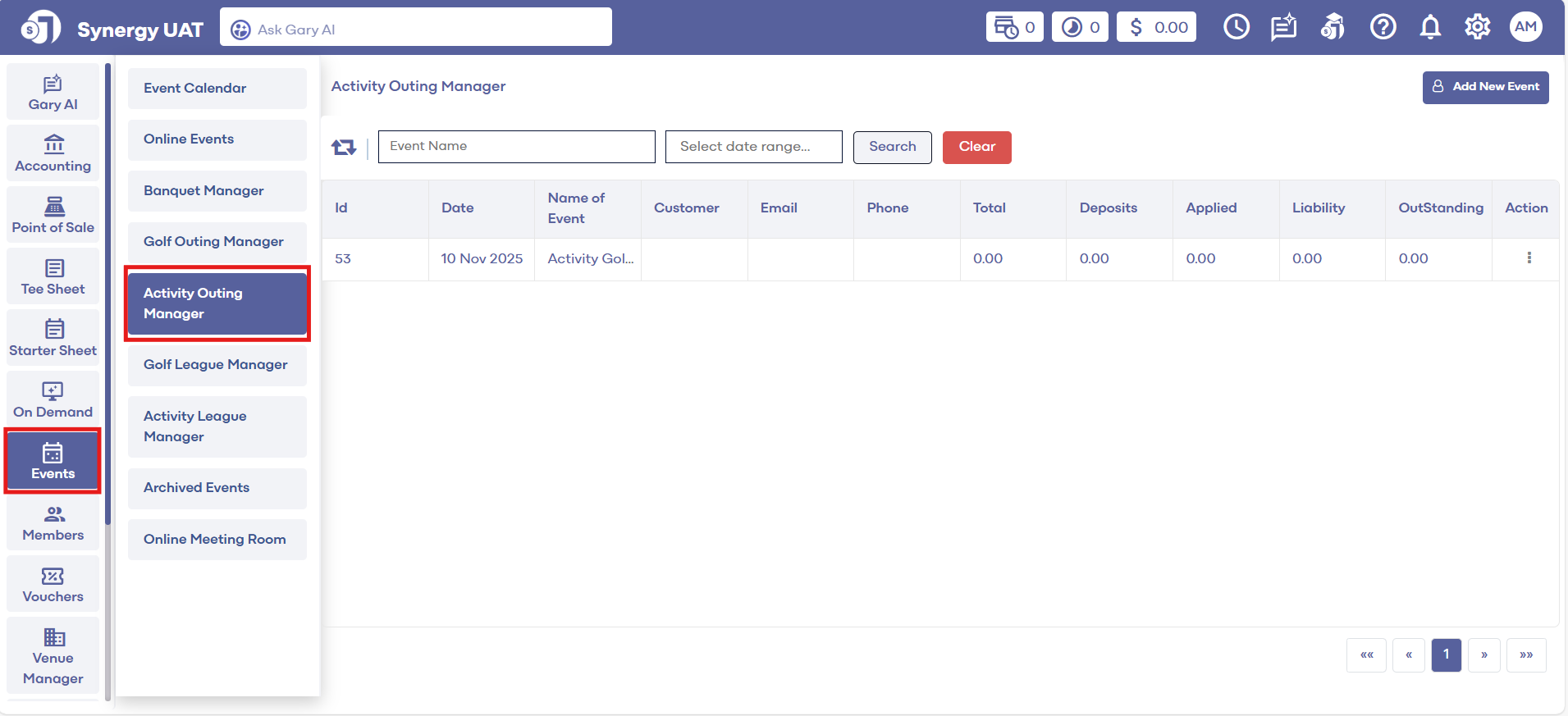Click the dollar balance 0.00 indicator
The width and height of the screenshot is (1568, 716).
(1156, 28)
